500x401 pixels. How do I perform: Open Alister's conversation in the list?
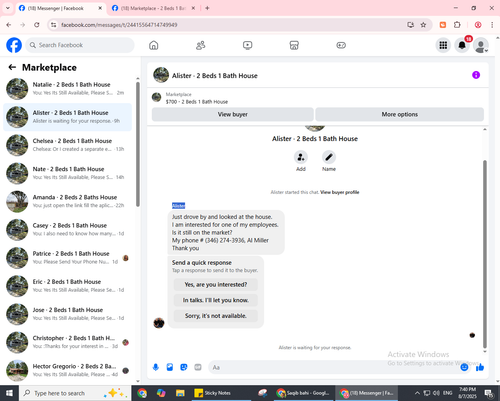(x=68, y=117)
